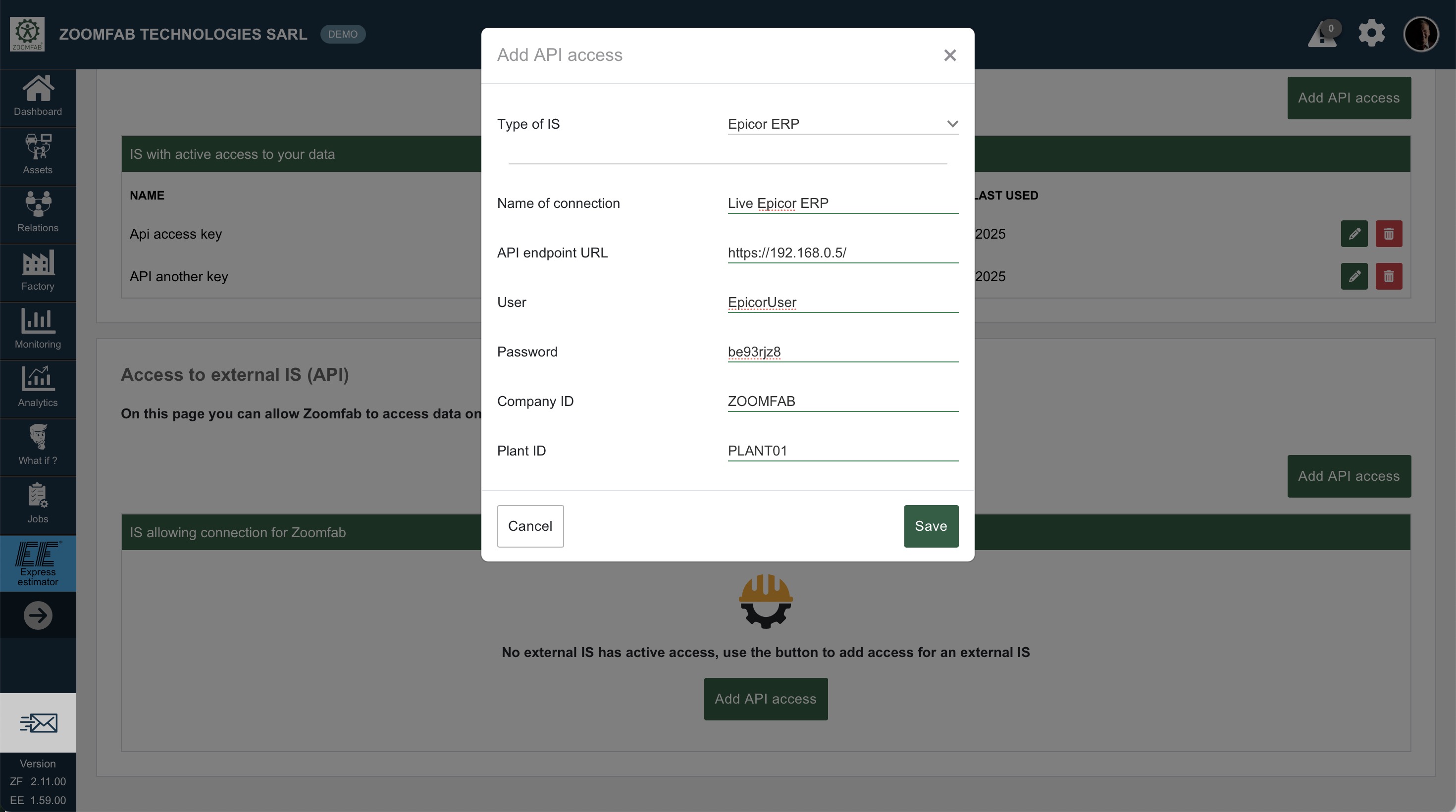Open the user avatar menu
Image resolution: width=1456 pixels, height=812 pixels.
(x=1420, y=34)
